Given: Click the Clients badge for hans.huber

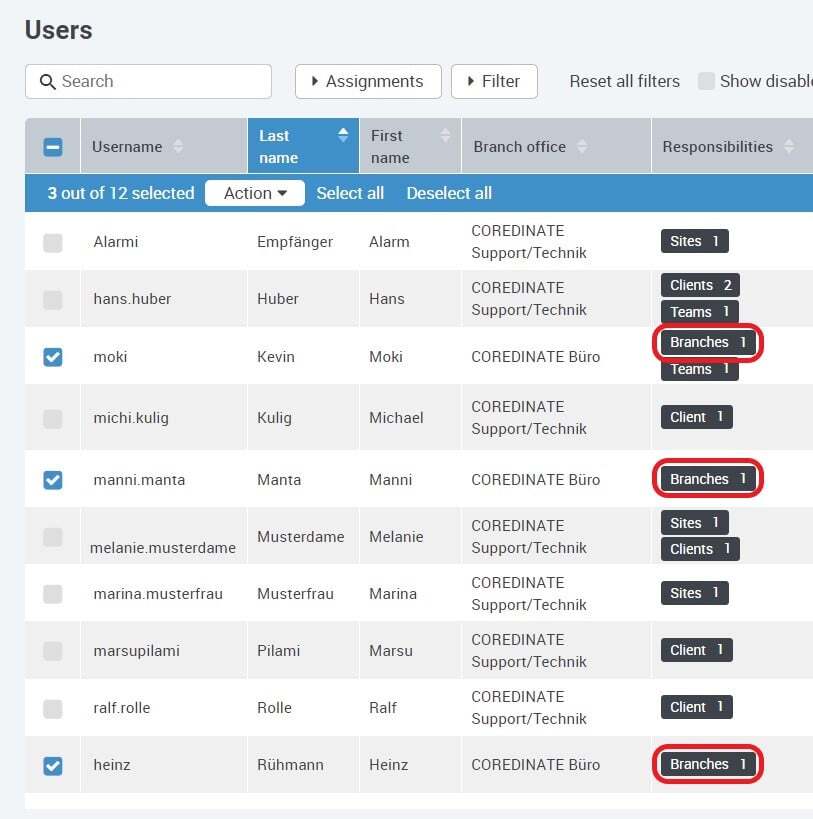Looking at the screenshot, I should [700, 285].
